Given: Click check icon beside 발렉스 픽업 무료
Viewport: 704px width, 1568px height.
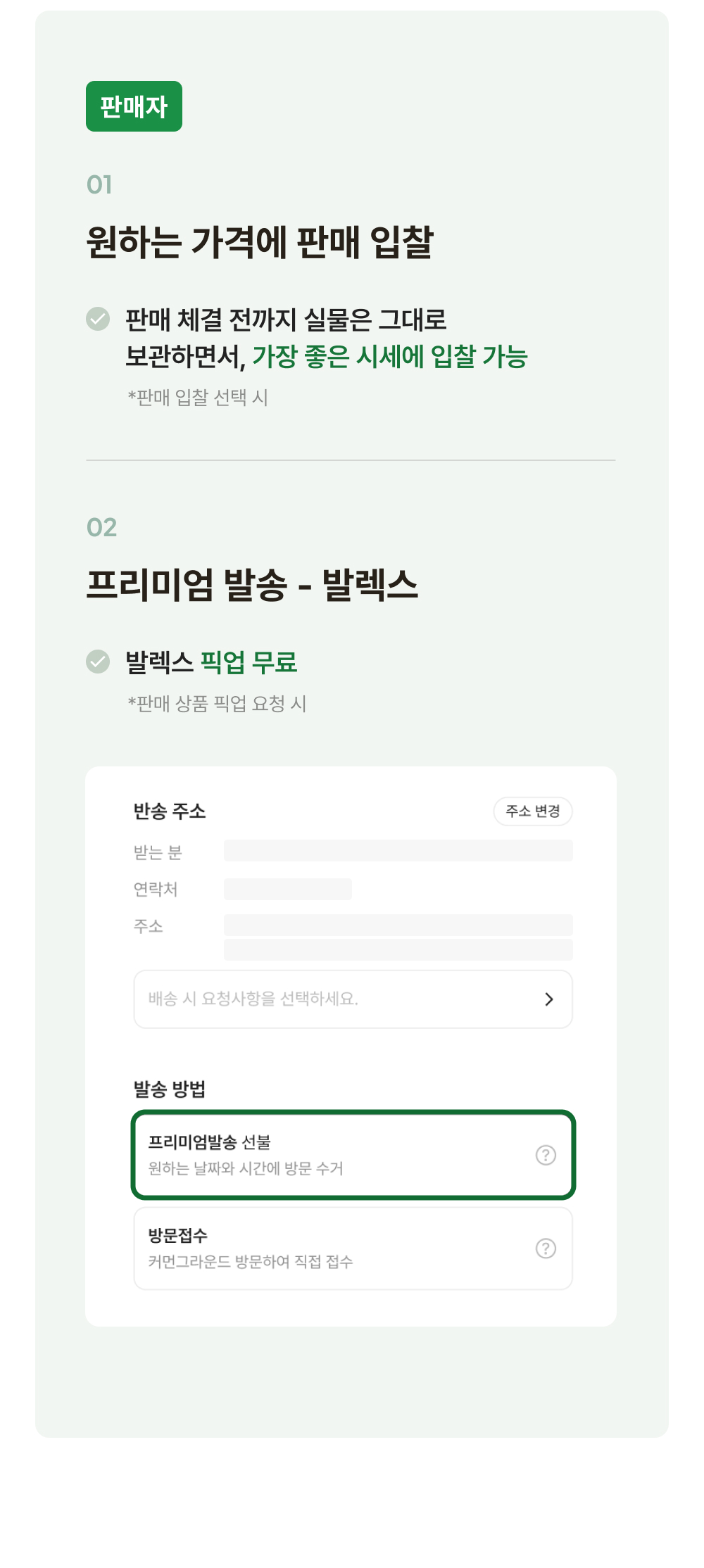Looking at the screenshot, I should pos(98,662).
